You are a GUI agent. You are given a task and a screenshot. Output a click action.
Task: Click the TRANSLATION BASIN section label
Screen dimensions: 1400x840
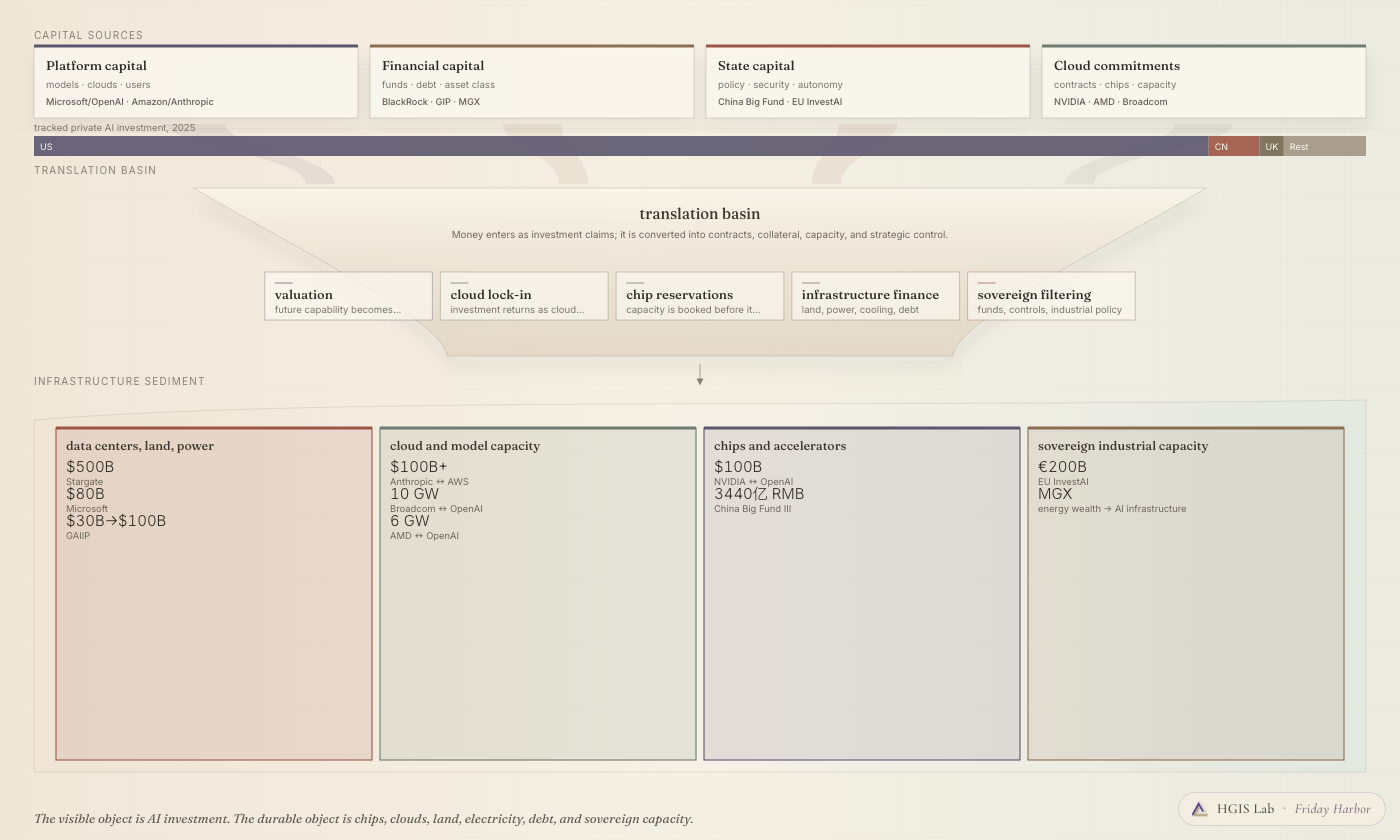point(95,170)
